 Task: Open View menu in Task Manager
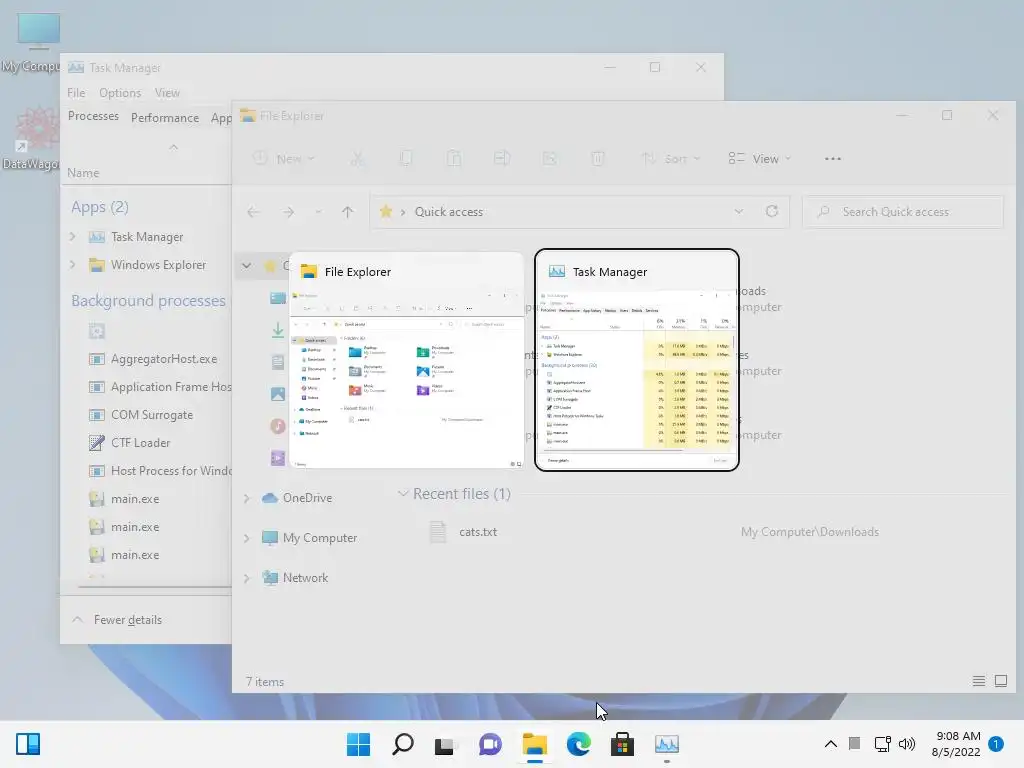coord(167,93)
